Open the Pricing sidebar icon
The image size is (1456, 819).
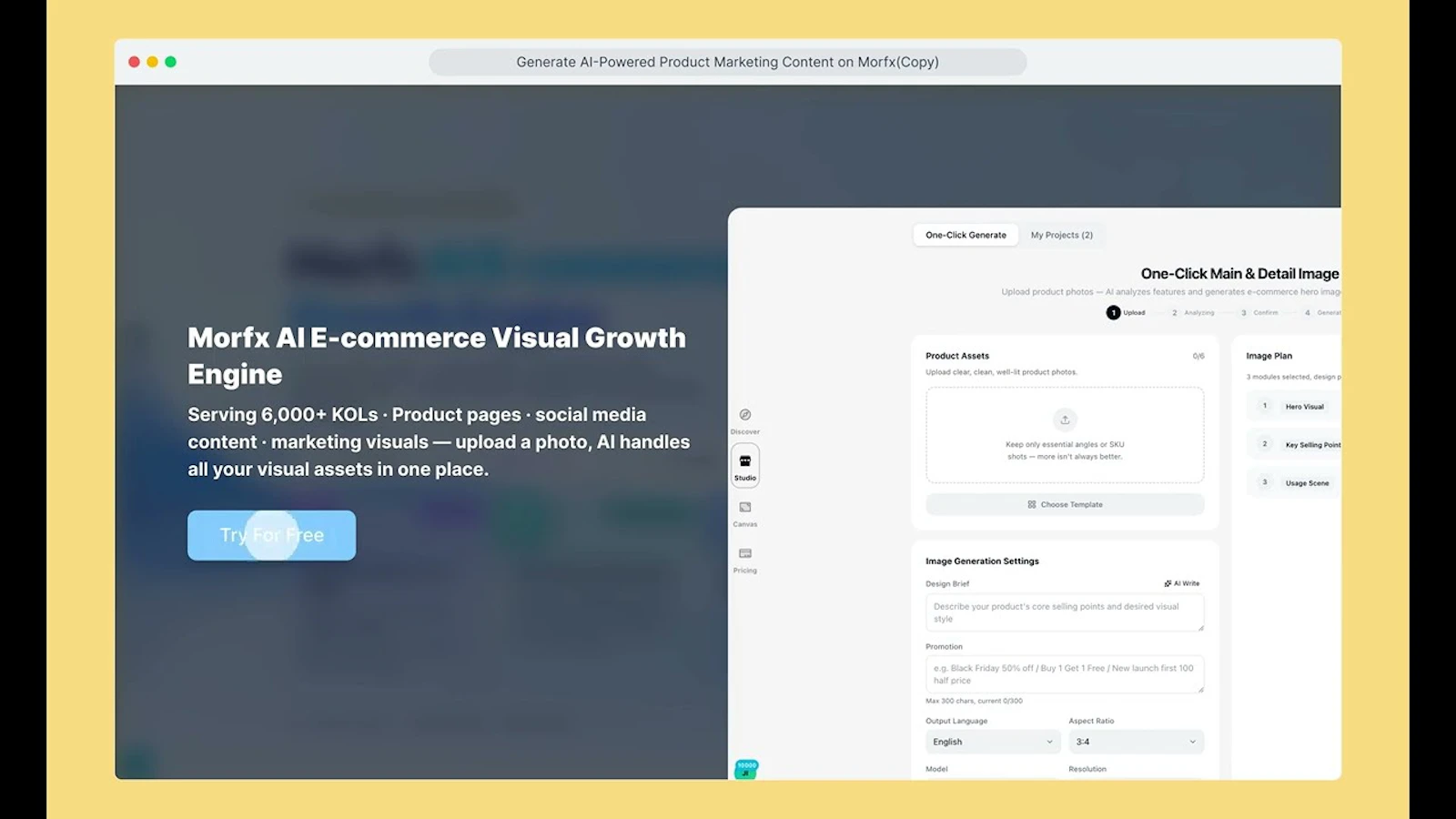745,553
